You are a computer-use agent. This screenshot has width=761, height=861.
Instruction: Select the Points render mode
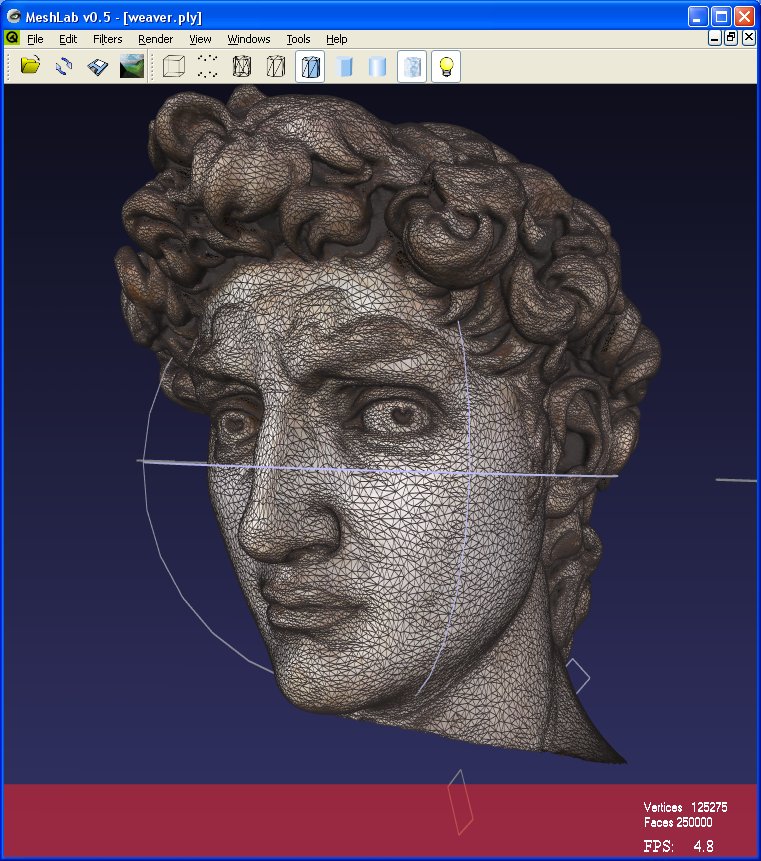207,67
